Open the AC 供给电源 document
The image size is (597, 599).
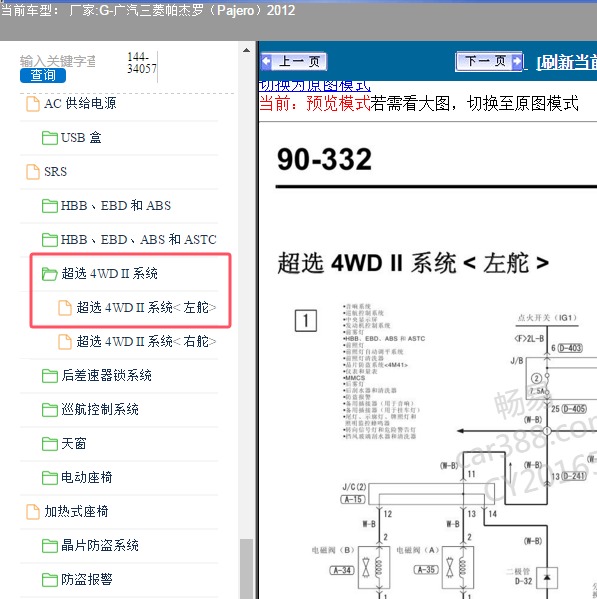click(80, 104)
